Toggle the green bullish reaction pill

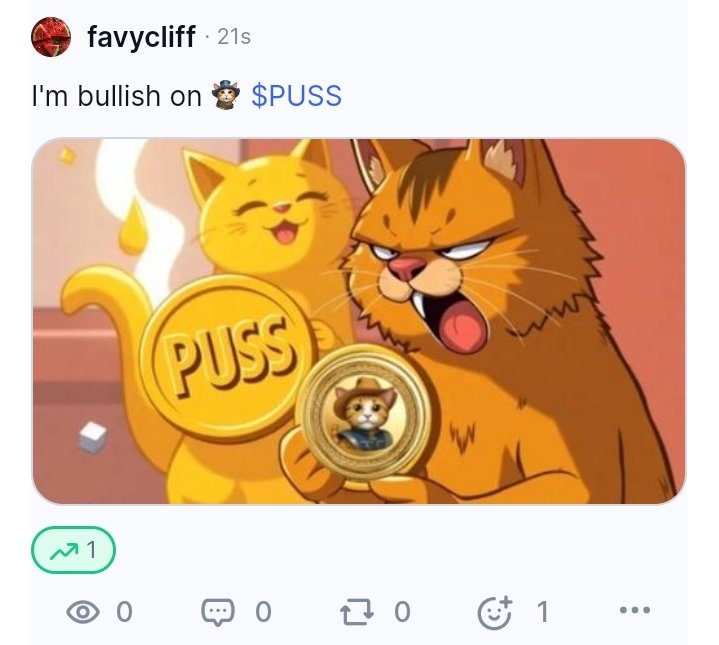[x=73, y=550]
